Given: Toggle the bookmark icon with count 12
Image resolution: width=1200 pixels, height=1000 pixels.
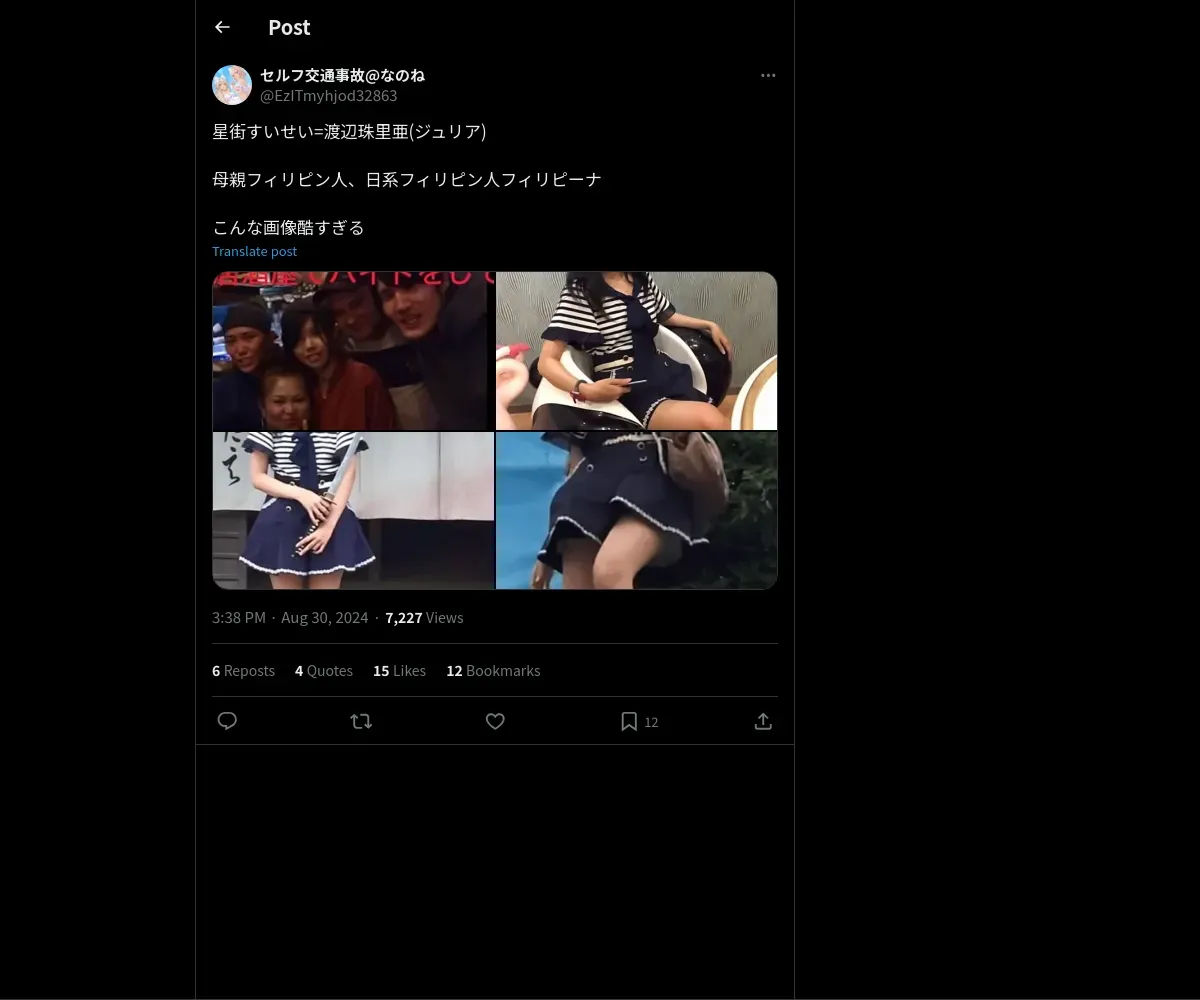Looking at the screenshot, I should point(639,721).
